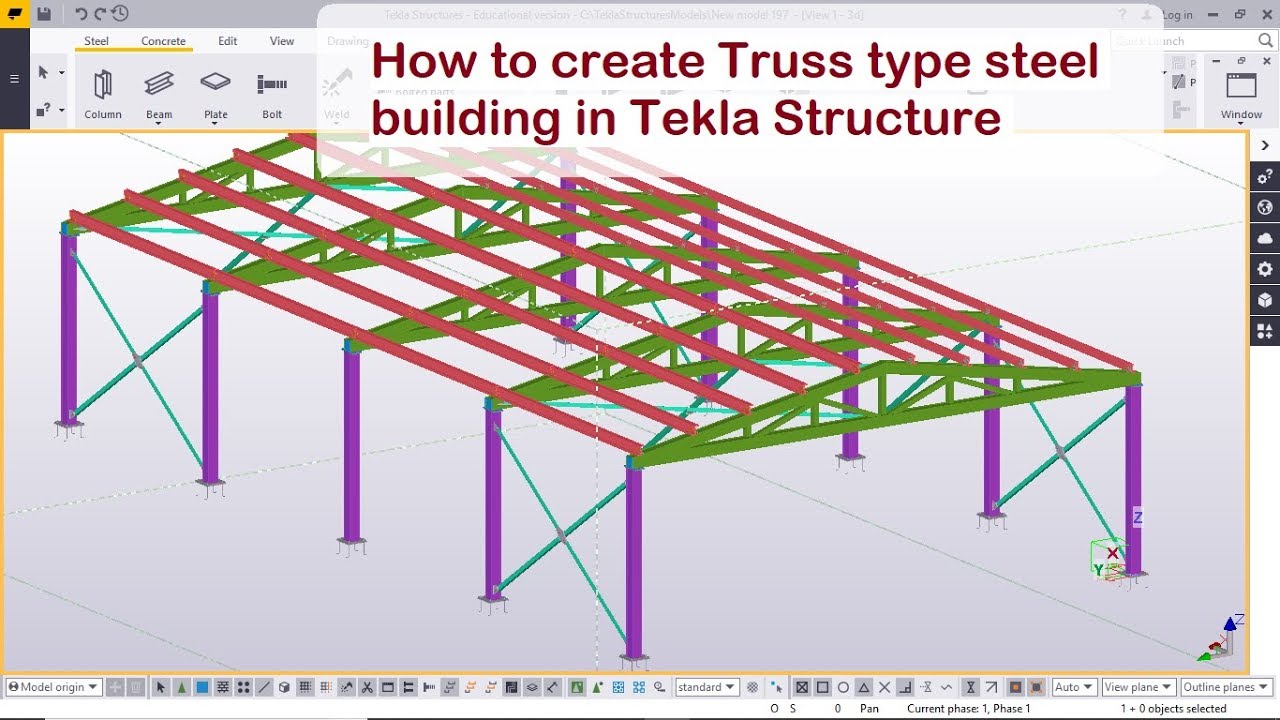Toggle snap to perpendicular points switch

[905, 687]
